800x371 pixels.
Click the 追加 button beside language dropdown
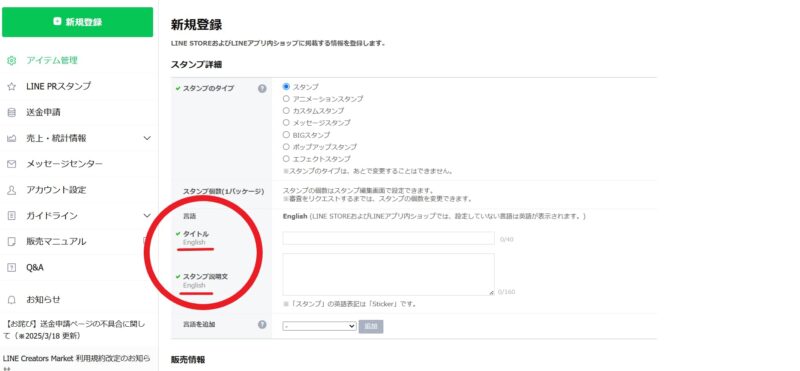pos(371,326)
